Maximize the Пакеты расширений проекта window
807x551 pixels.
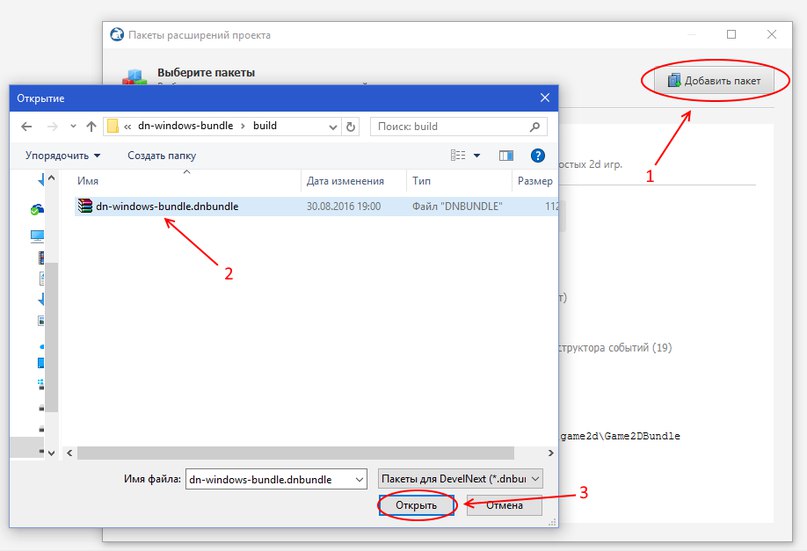[731, 34]
